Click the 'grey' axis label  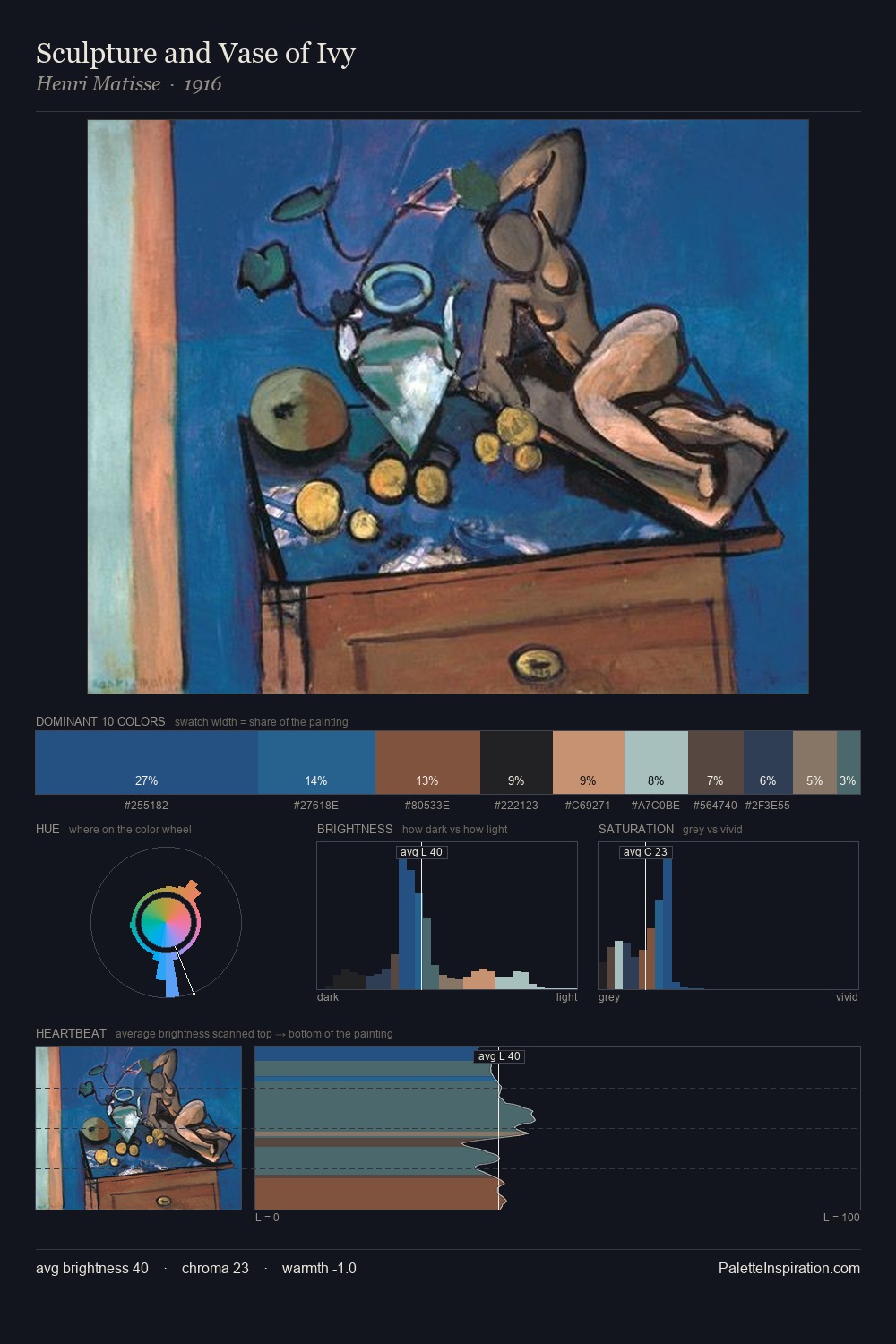coord(609,997)
